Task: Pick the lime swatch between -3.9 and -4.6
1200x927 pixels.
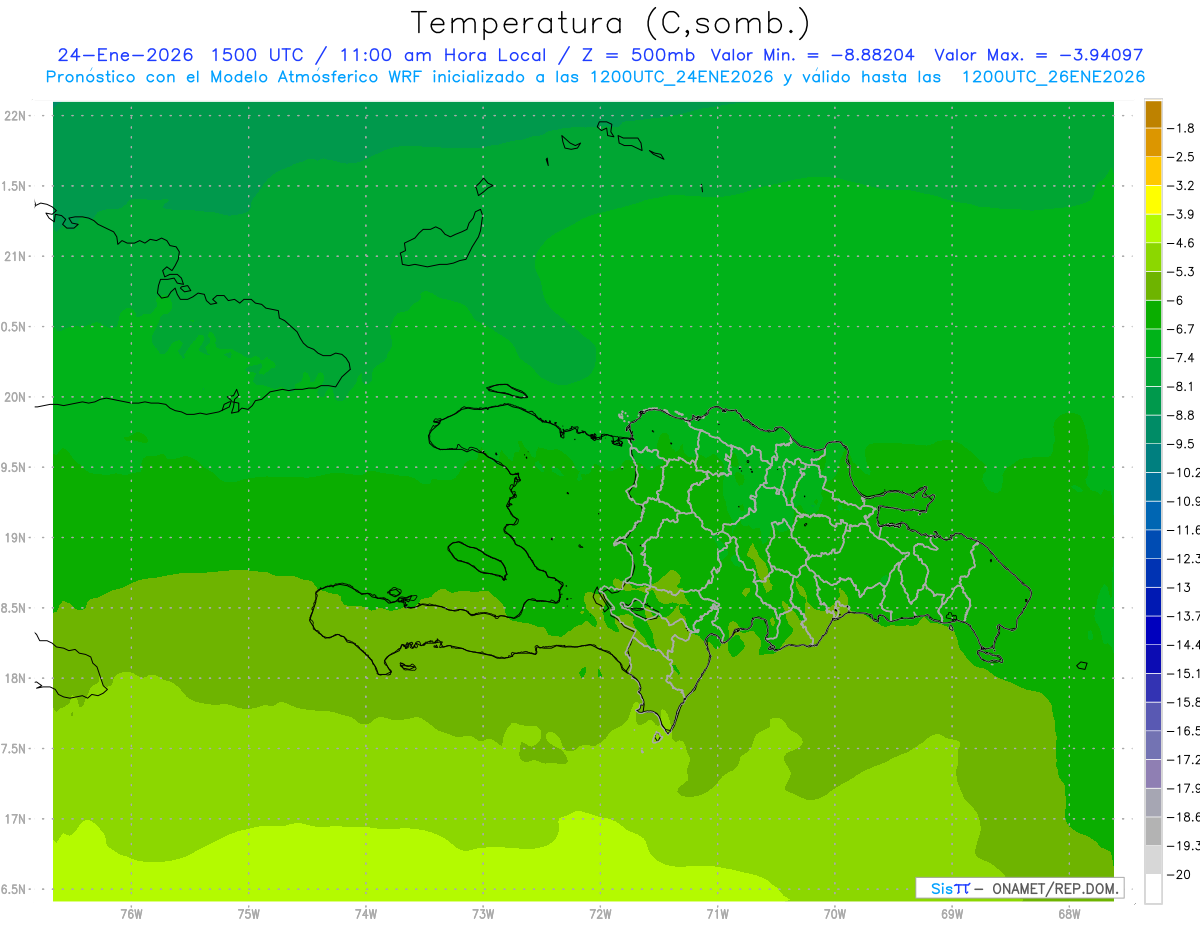Action: [x=1153, y=229]
